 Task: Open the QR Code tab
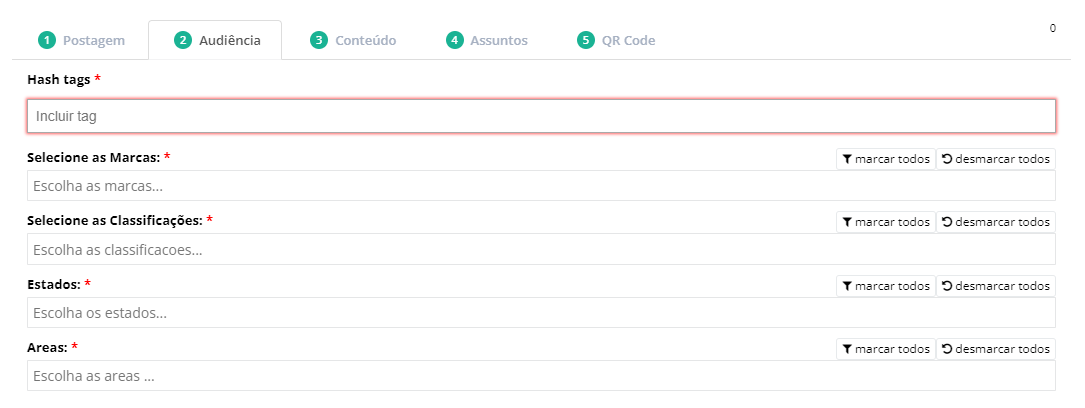tap(628, 41)
